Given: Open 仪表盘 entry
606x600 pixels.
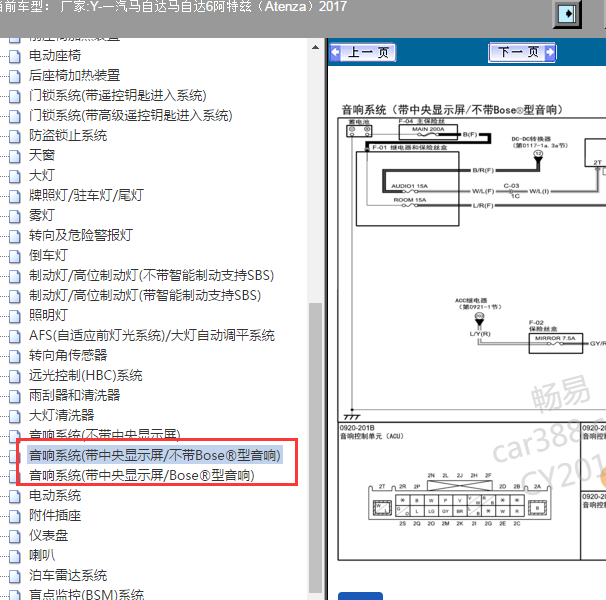Looking at the screenshot, I should tap(48, 536).
